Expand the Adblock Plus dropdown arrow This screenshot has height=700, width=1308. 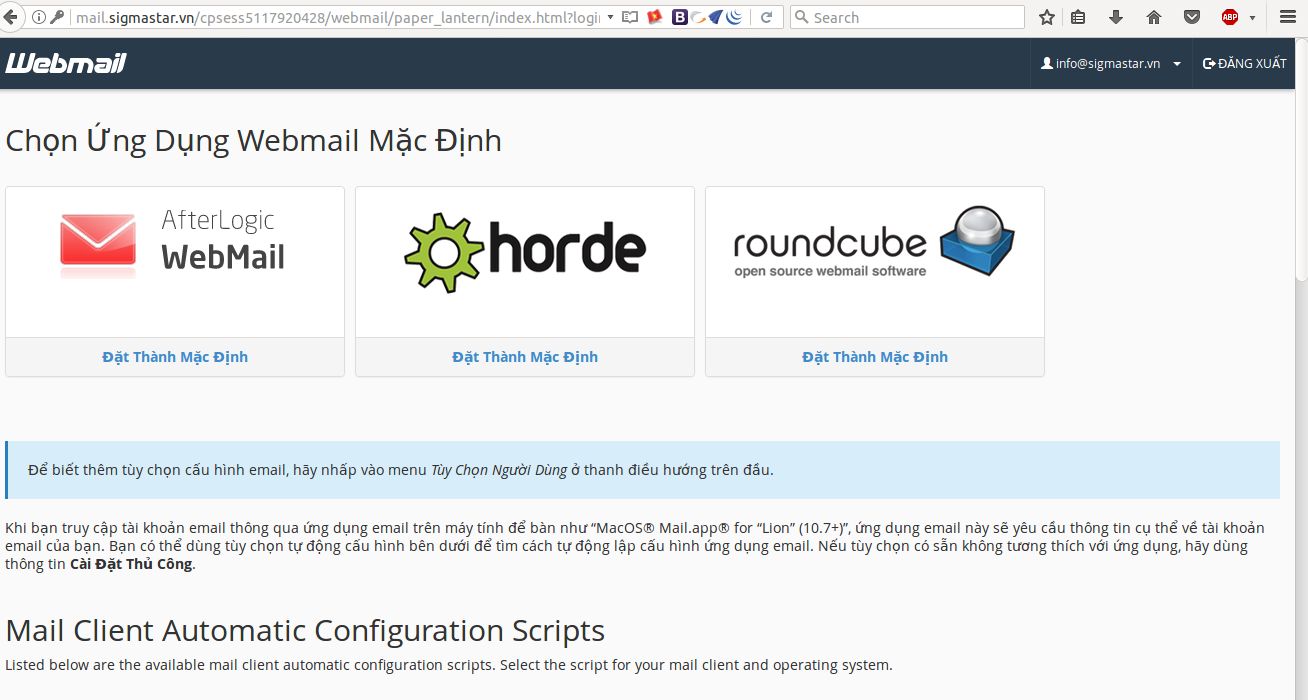pyautogui.click(x=1252, y=17)
